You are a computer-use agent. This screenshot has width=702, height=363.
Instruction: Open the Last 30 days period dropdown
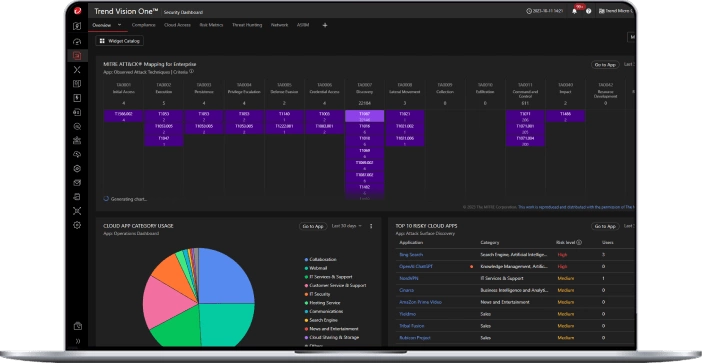pyautogui.click(x=347, y=226)
